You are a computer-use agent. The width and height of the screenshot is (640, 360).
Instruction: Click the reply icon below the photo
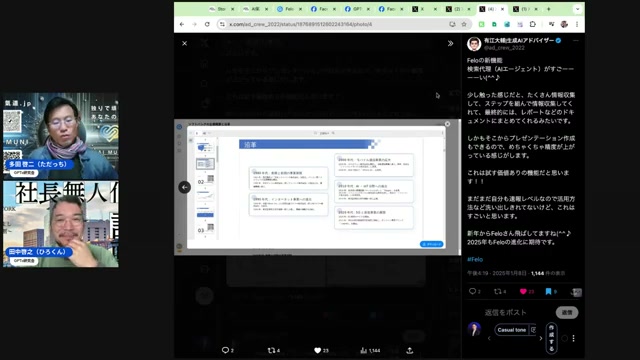click(225, 350)
